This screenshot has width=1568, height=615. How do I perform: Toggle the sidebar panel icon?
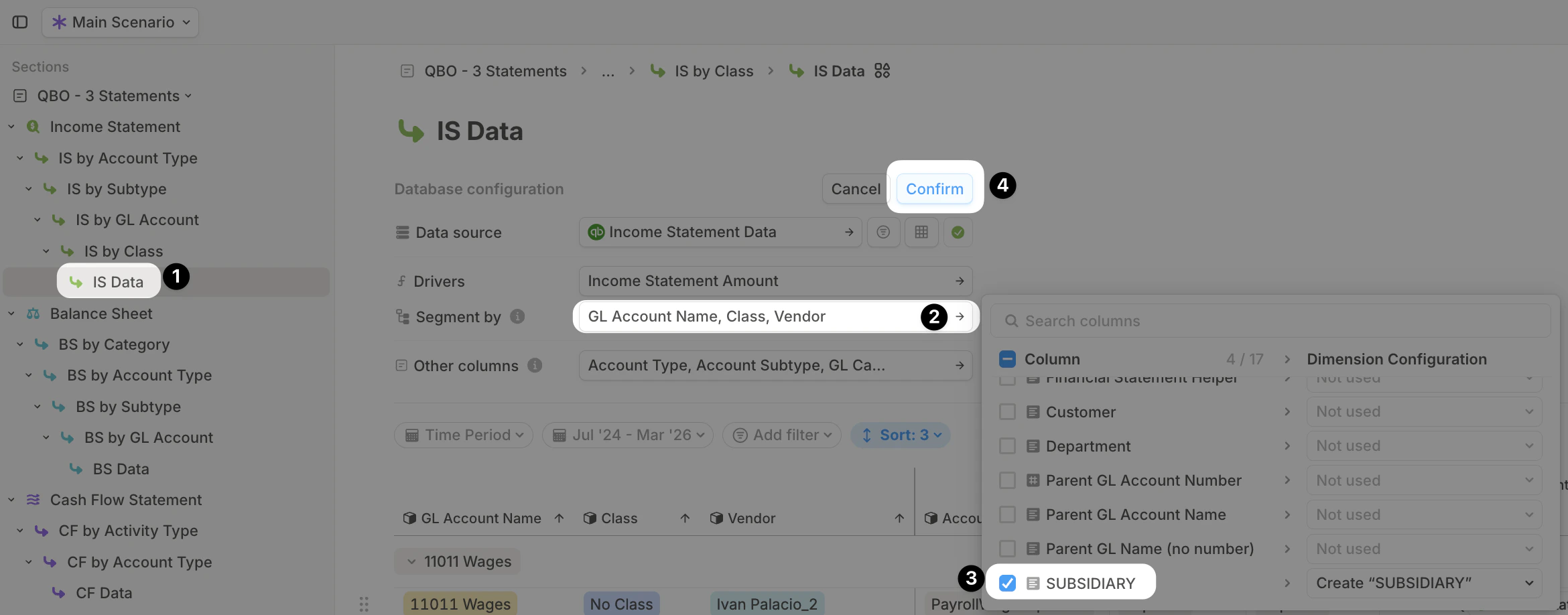[x=20, y=22]
